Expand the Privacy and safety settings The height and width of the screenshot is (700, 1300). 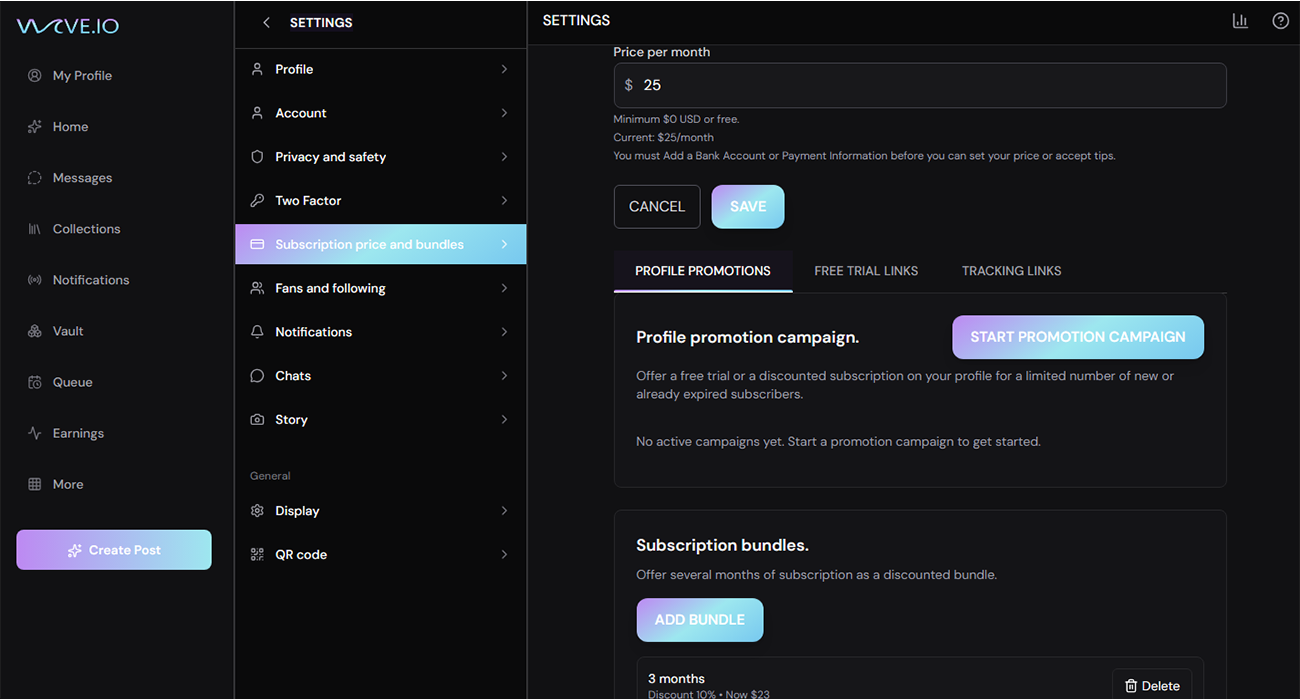click(380, 157)
